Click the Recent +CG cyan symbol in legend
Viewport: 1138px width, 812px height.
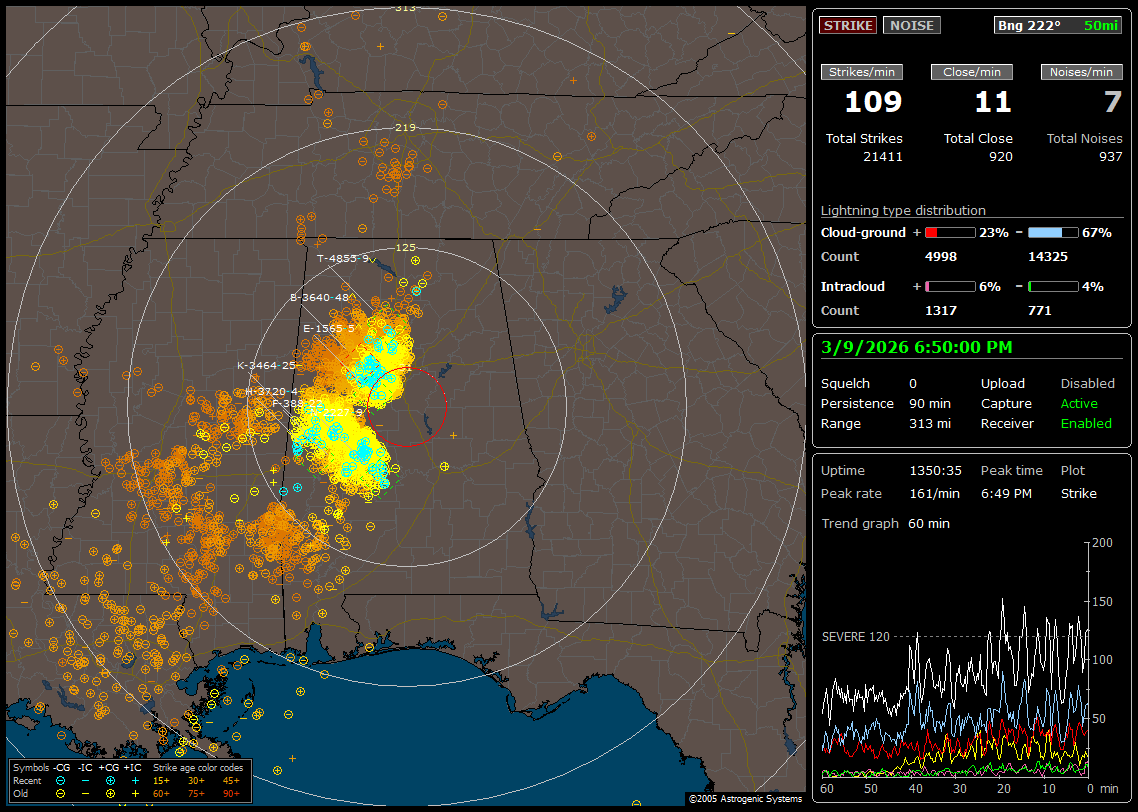[x=110, y=780]
